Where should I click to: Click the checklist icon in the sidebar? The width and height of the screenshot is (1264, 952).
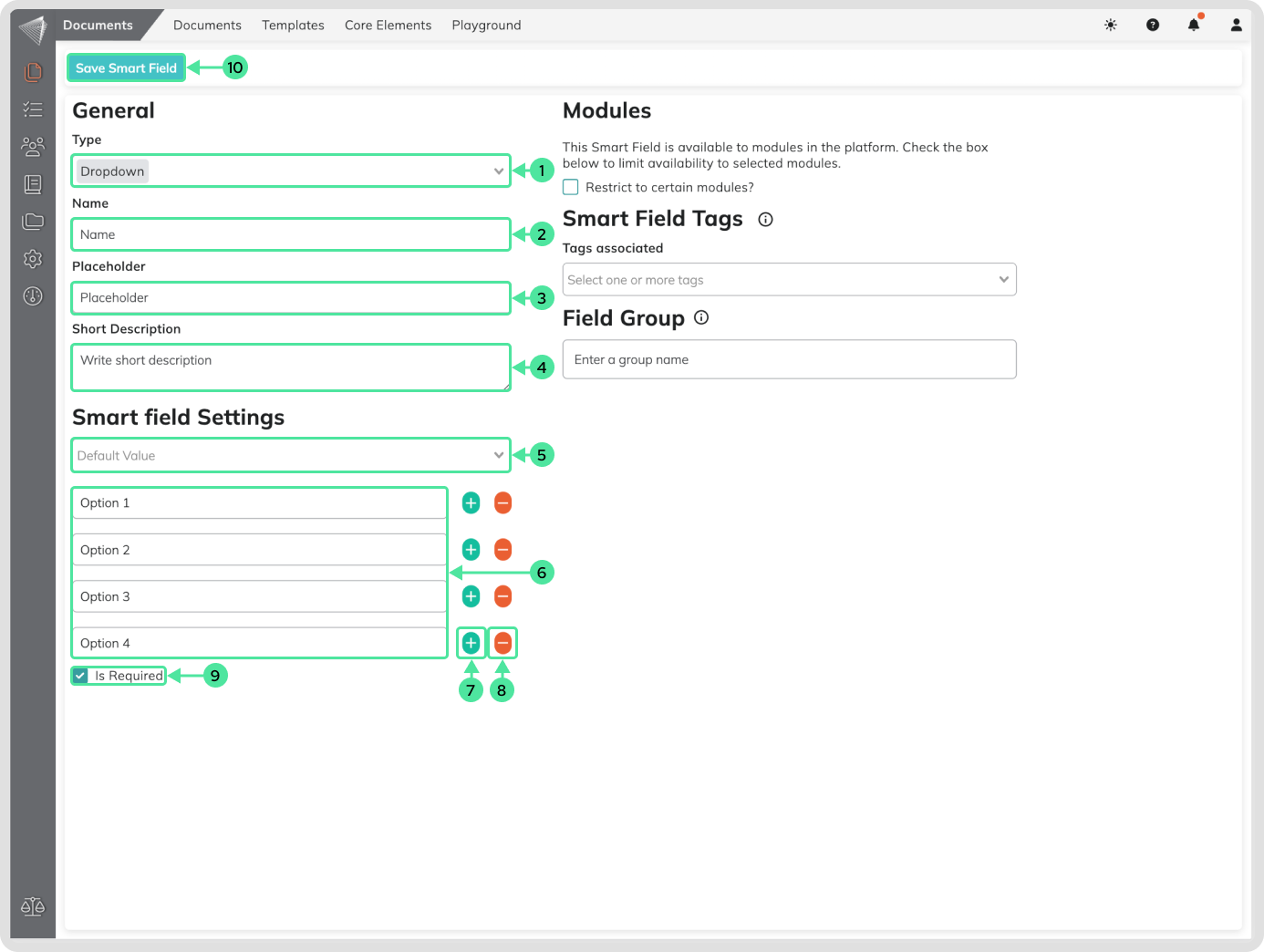point(33,109)
